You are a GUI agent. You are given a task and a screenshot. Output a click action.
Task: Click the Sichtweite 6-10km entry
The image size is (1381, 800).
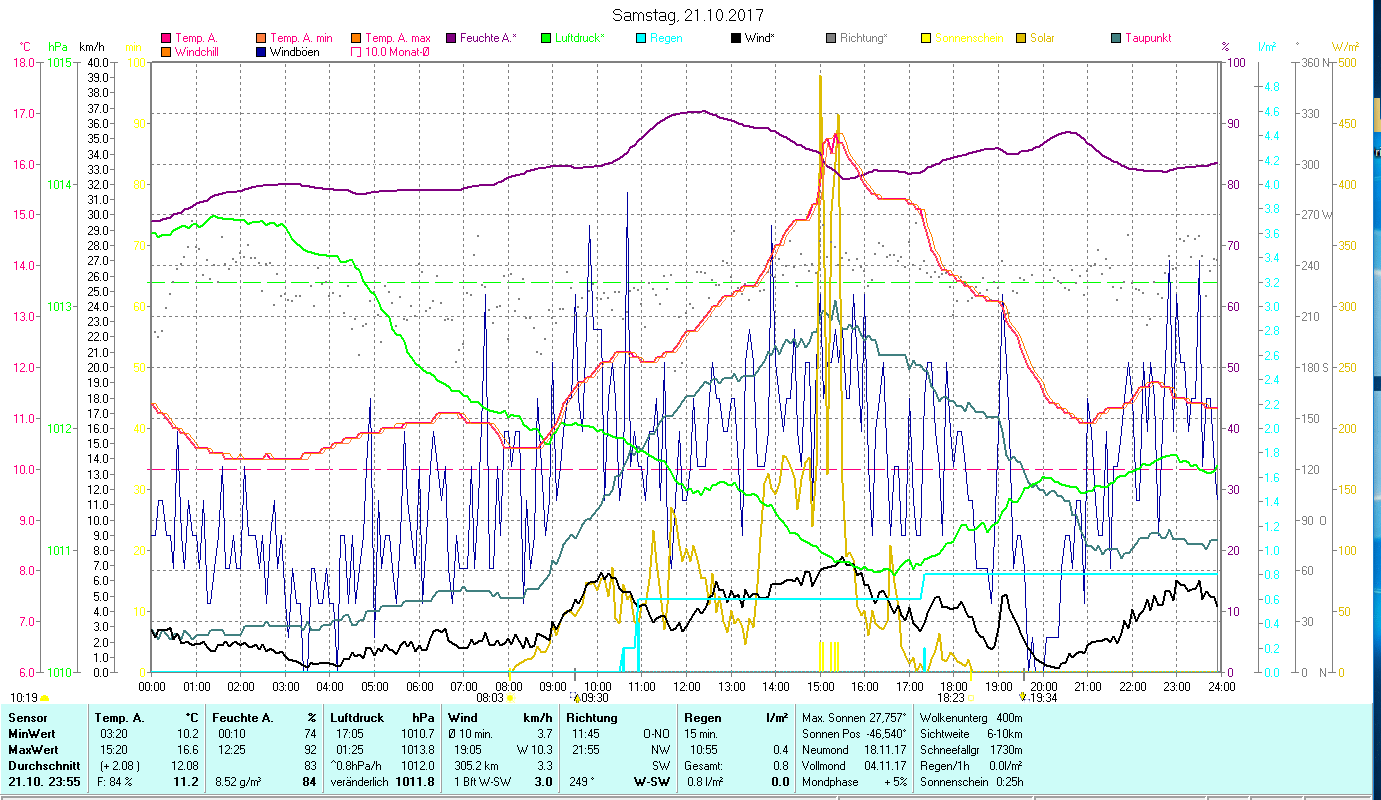(x=970, y=734)
